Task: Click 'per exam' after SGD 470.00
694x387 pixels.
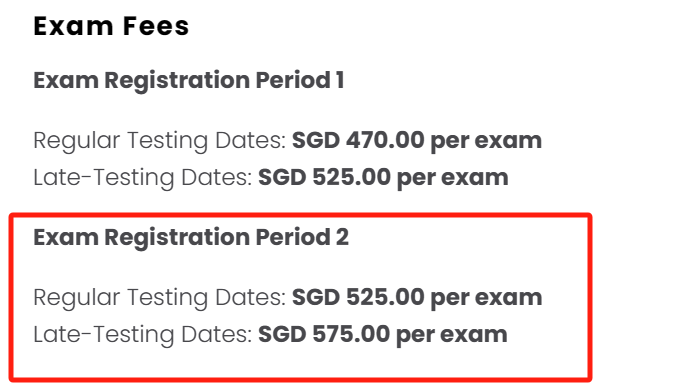Action: pyautogui.click(x=486, y=141)
